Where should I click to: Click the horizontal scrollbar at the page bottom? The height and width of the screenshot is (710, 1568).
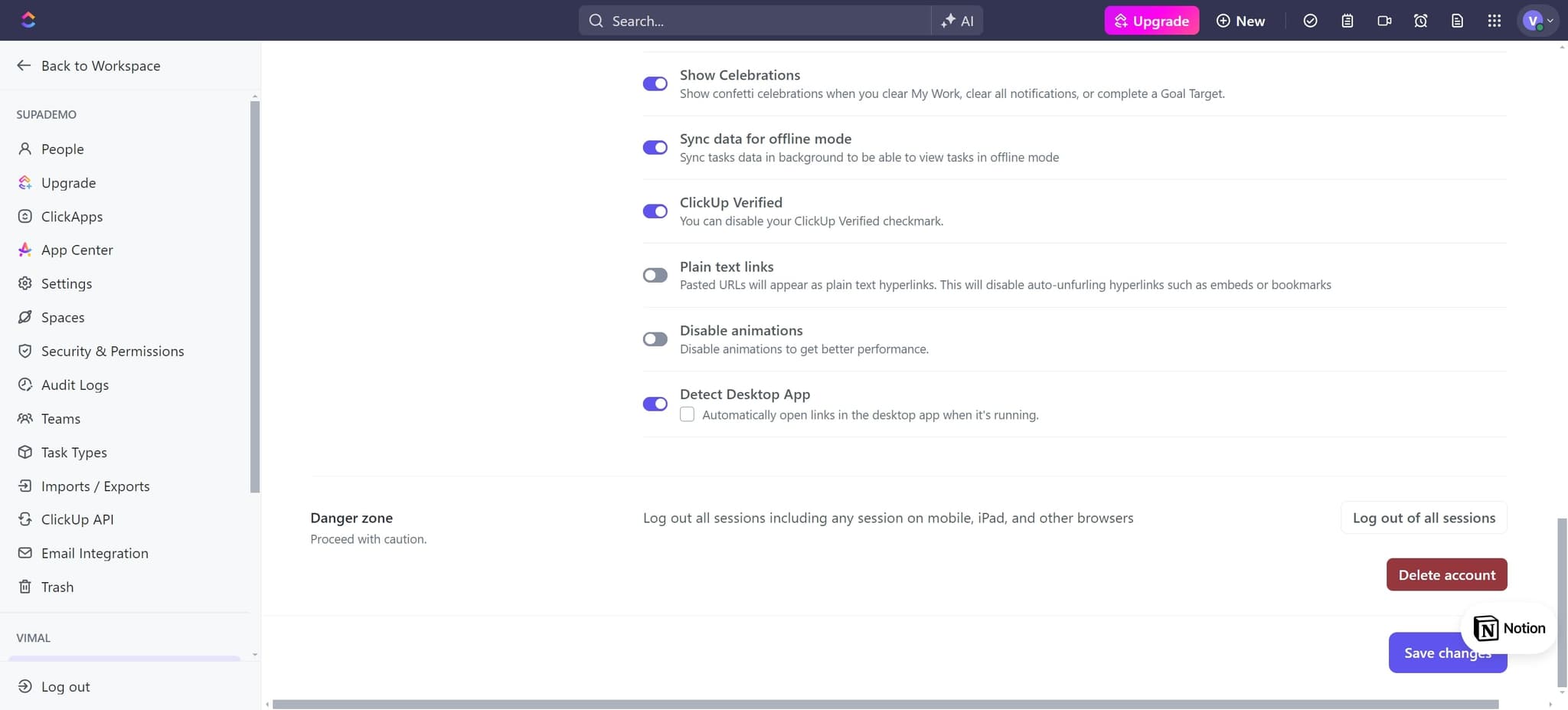pyautogui.click(x=884, y=704)
